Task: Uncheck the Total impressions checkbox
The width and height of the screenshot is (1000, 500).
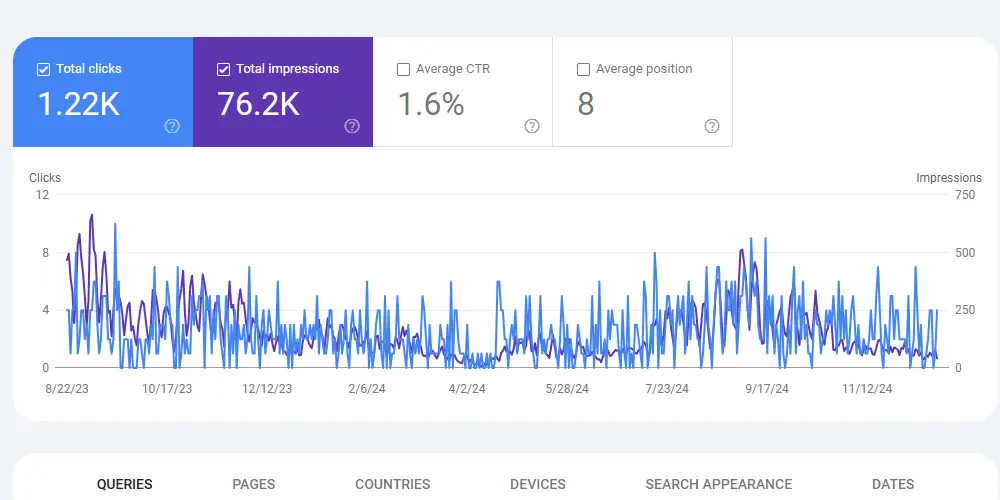Action: click(x=223, y=70)
